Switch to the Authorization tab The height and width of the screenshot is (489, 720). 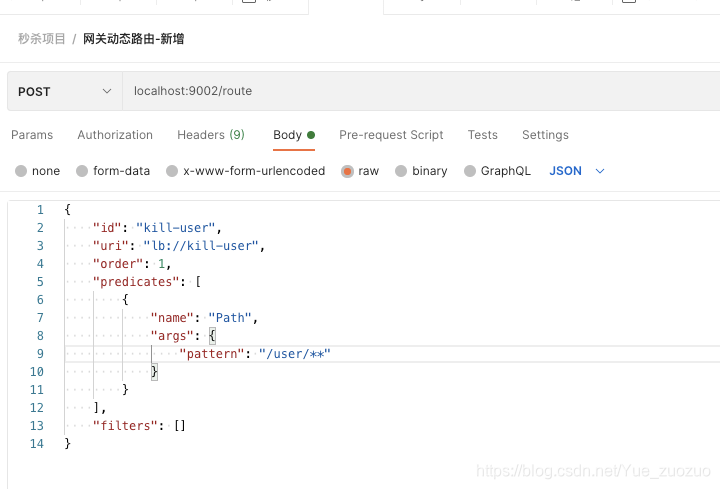click(115, 135)
